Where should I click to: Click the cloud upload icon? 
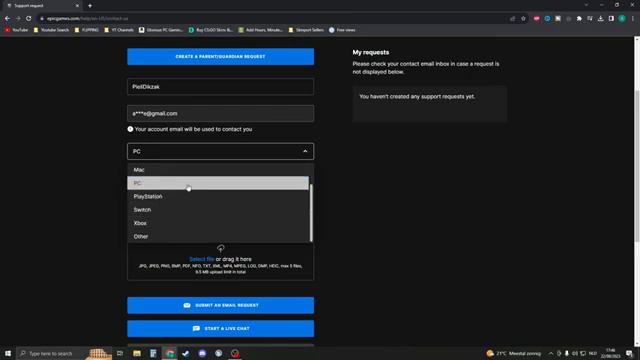[220, 248]
